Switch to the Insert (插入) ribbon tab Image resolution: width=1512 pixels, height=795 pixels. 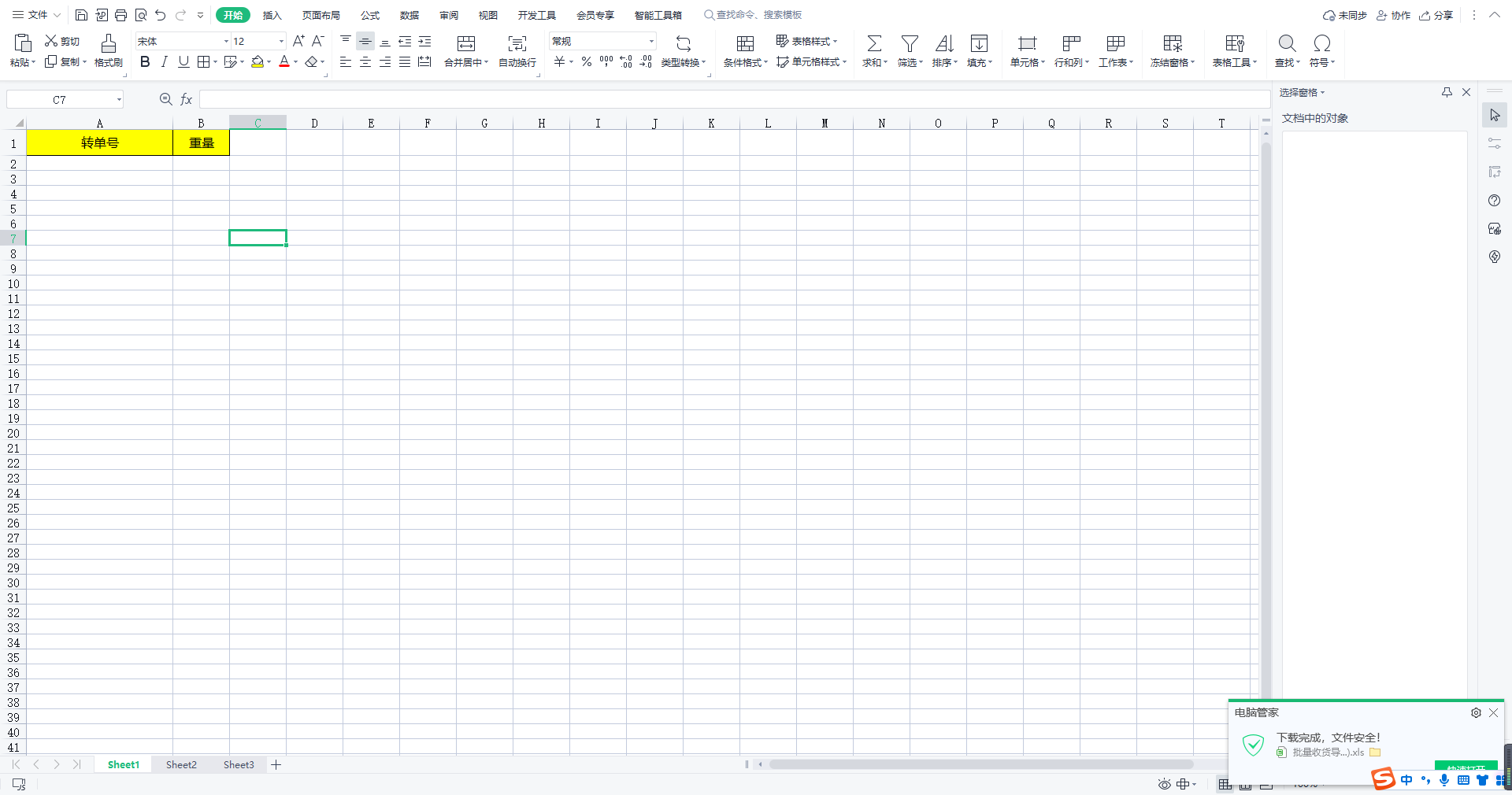[272, 15]
